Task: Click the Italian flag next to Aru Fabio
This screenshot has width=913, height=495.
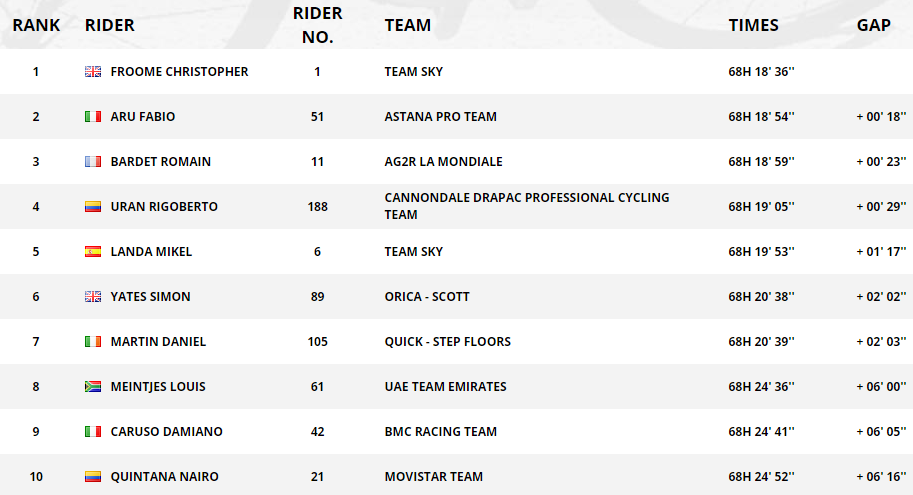Action: [x=93, y=117]
